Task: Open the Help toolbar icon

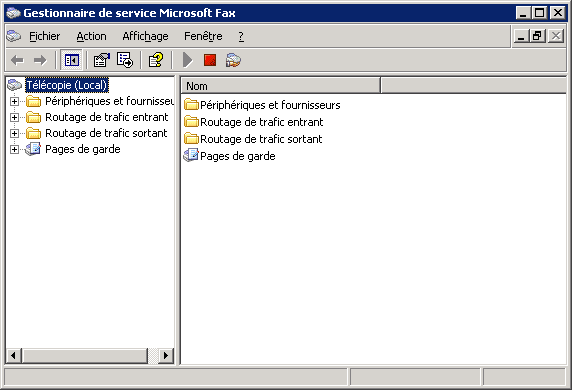Action: pos(156,60)
